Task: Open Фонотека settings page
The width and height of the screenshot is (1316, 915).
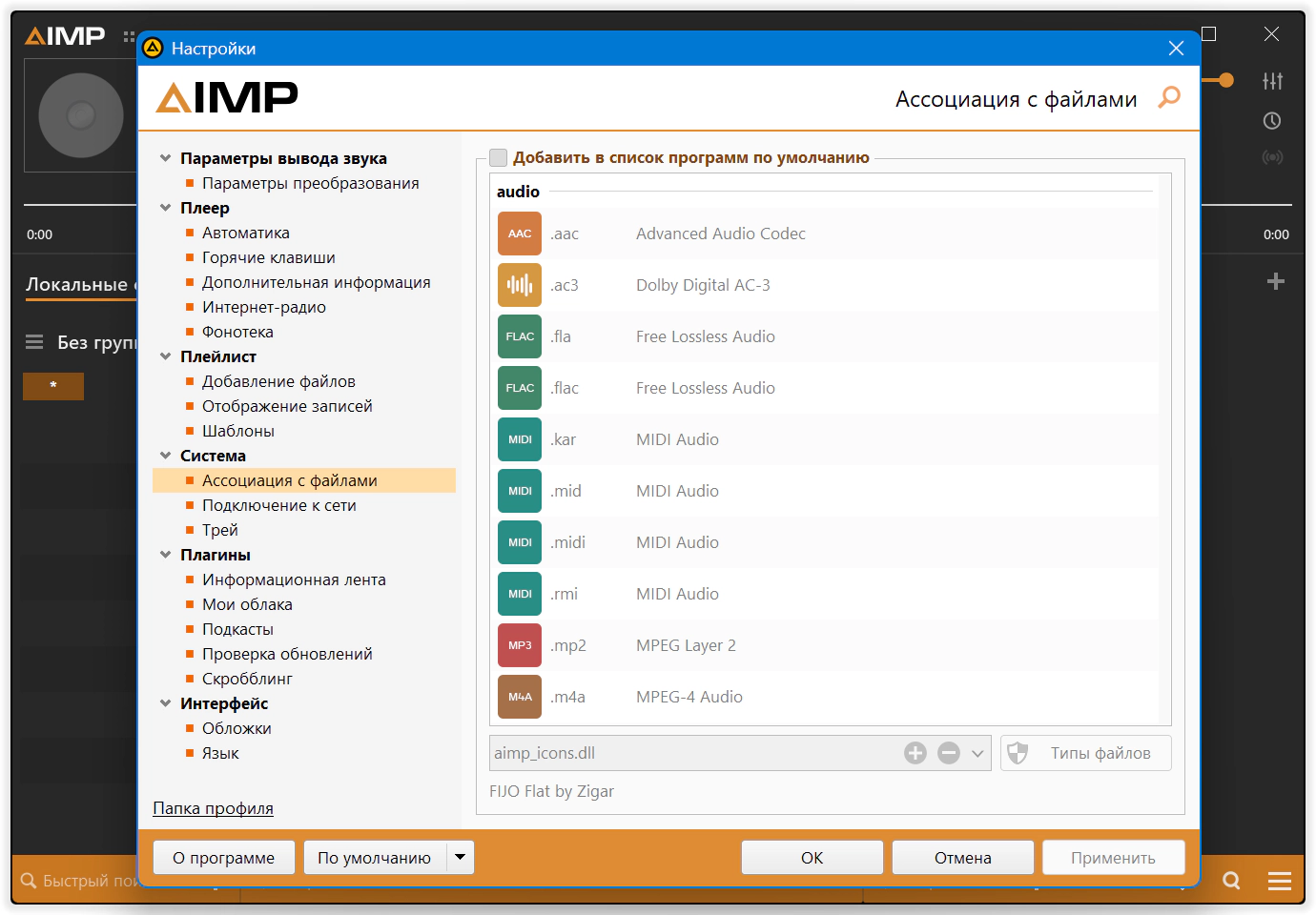Action: point(237,332)
